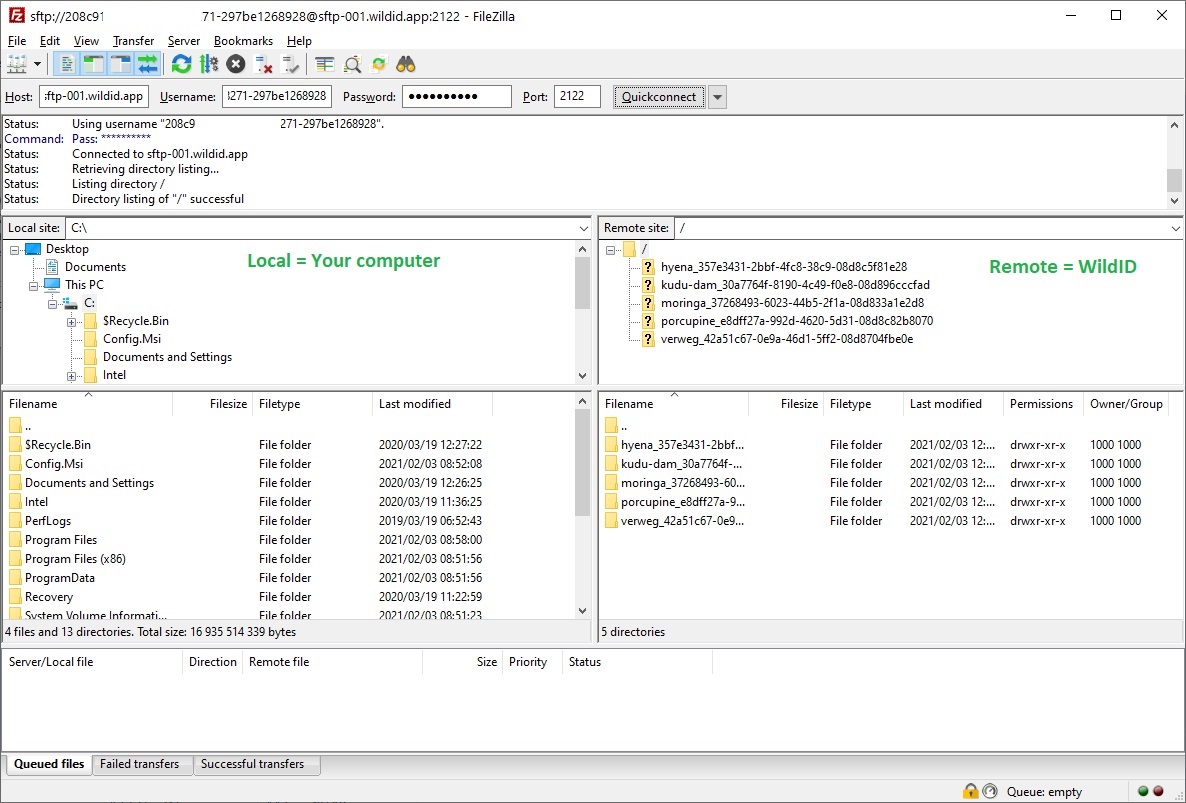Search for files with the binoculars icon
This screenshot has height=803, width=1186.
pos(406,64)
